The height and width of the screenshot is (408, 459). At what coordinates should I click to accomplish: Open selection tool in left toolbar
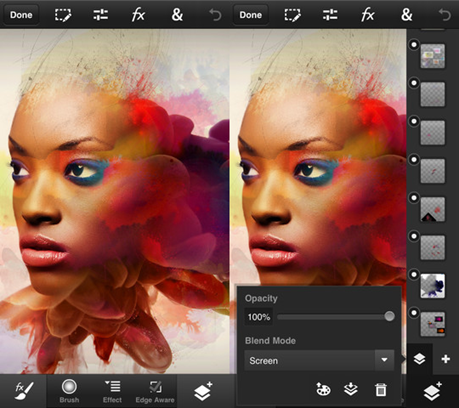point(63,15)
